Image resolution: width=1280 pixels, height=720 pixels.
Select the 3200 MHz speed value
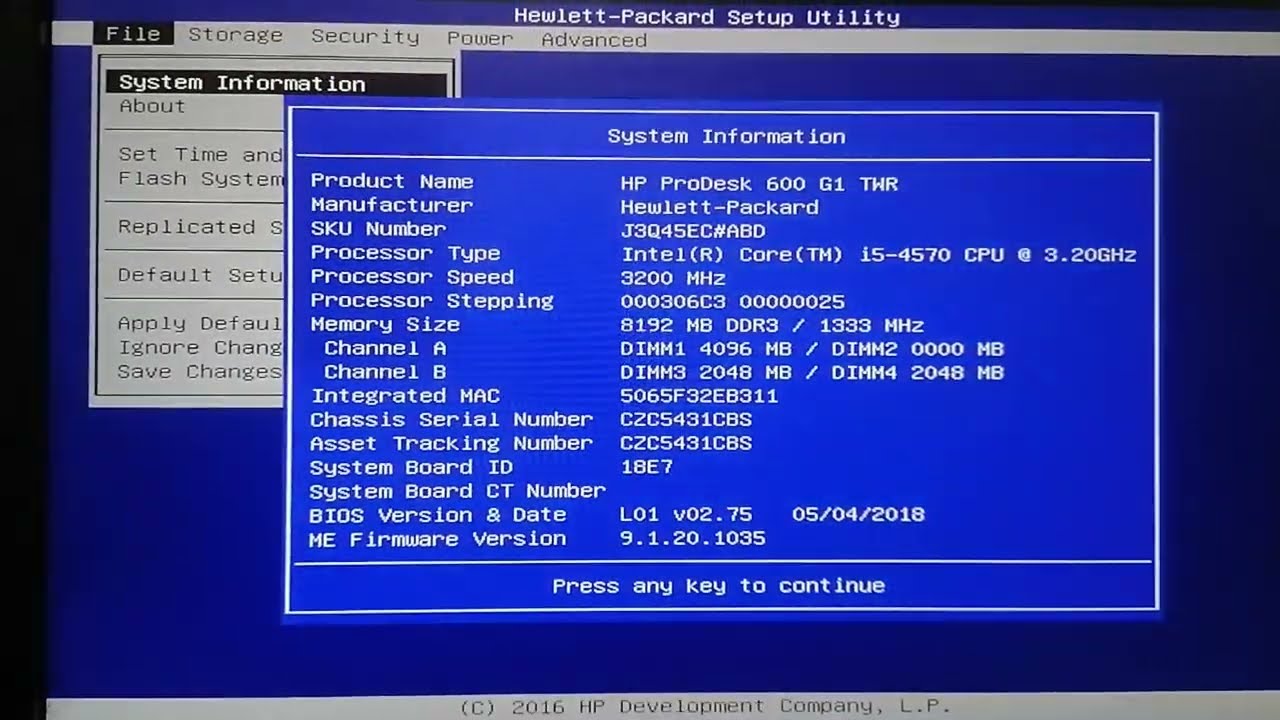coord(673,279)
